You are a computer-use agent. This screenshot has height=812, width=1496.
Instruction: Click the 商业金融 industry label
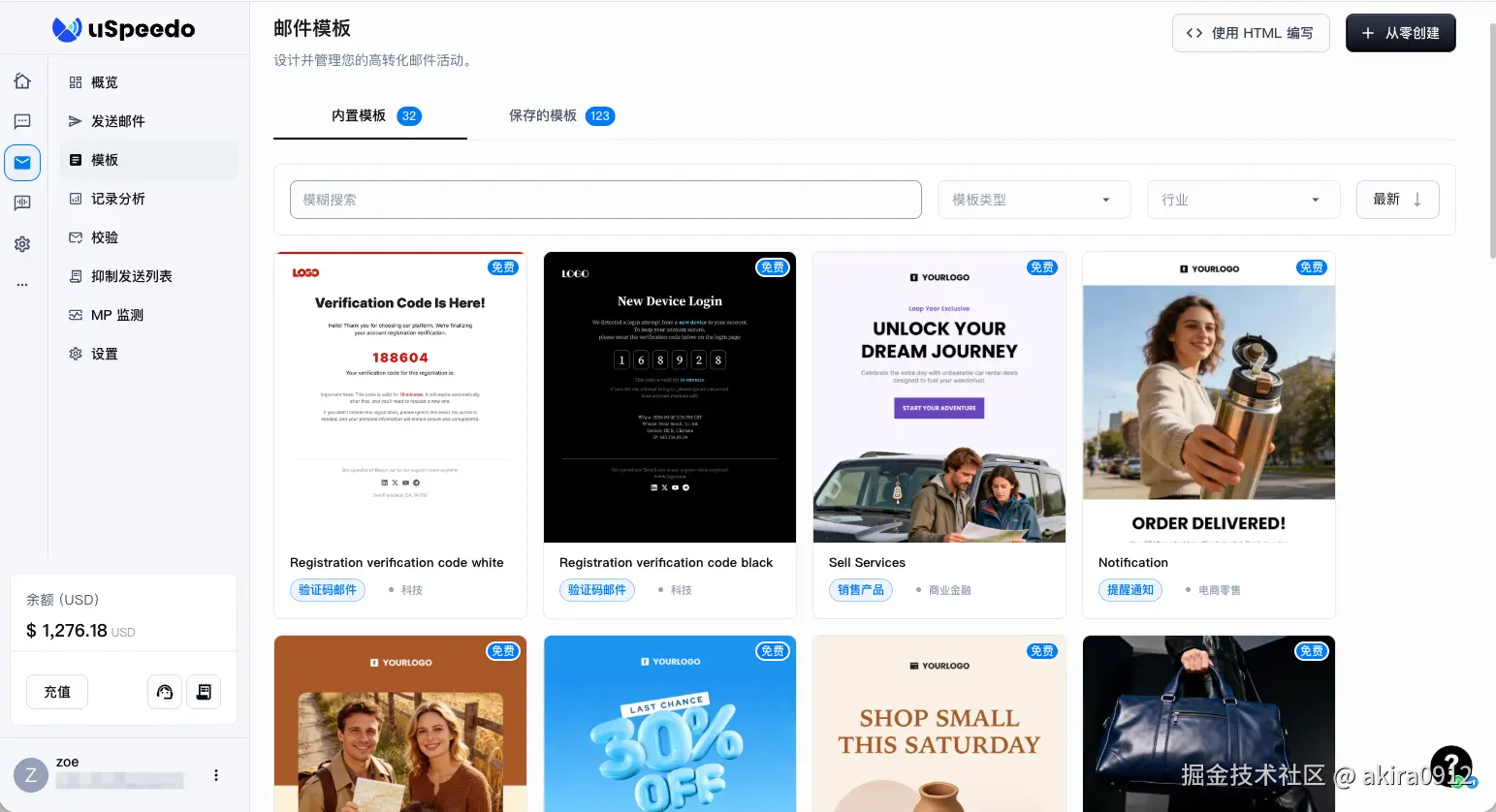point(949,590)
